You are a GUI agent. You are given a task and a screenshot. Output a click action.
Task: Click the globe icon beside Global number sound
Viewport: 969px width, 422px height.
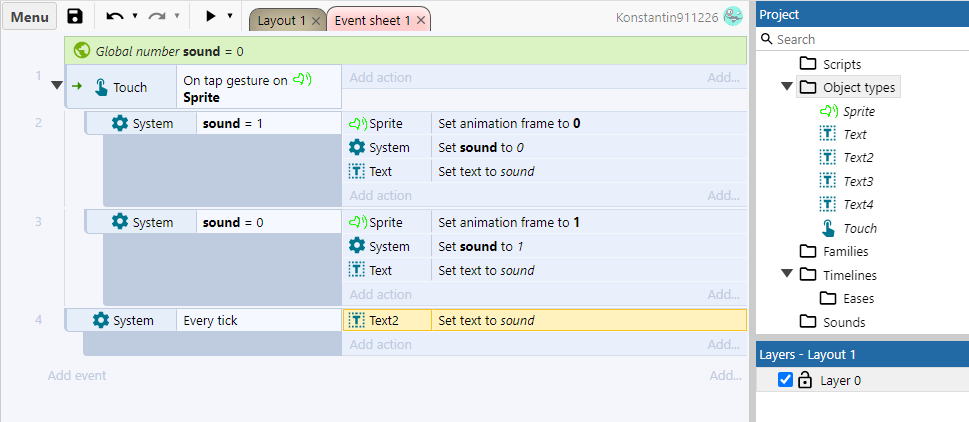coord(82,51)
